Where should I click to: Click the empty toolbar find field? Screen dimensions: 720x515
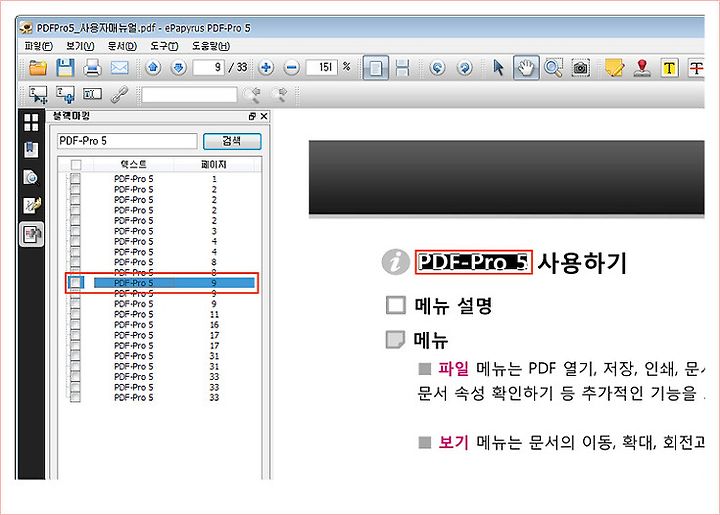189,95
